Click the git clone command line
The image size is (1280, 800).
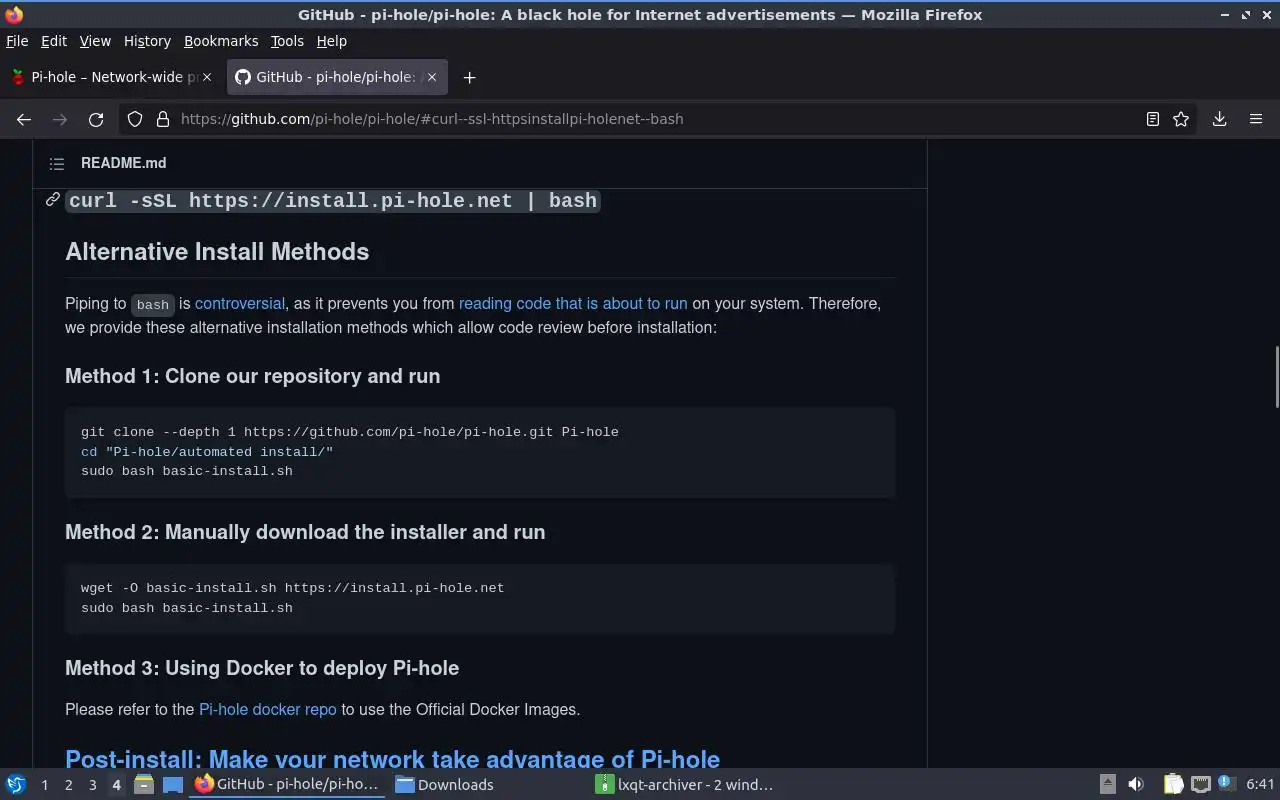click(x=350, y=432)
